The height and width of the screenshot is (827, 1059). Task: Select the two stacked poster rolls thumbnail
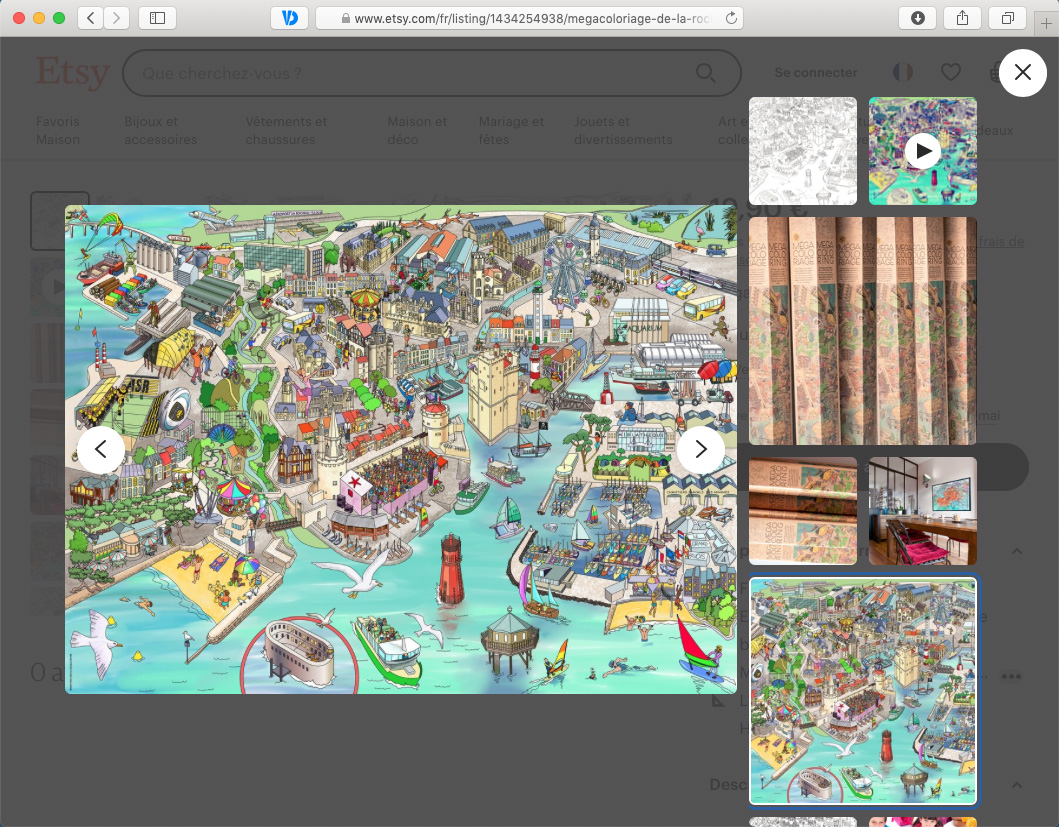coord(803,511)
